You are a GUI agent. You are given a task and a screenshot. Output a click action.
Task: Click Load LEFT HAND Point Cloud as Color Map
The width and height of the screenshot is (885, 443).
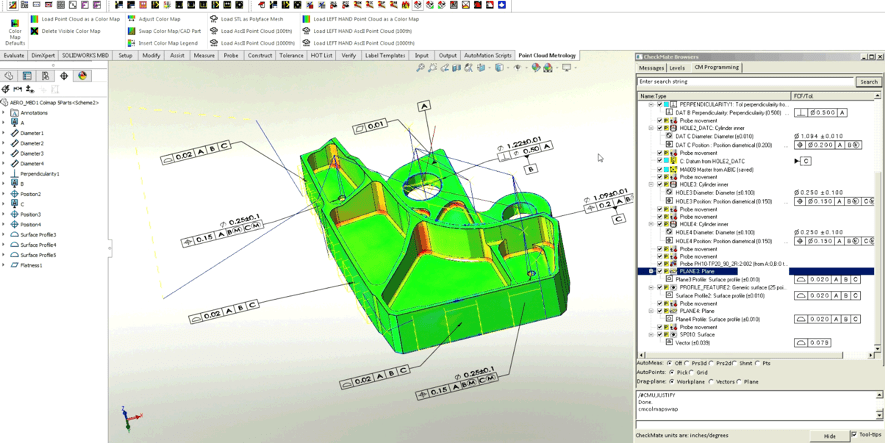tap(361, 19)
